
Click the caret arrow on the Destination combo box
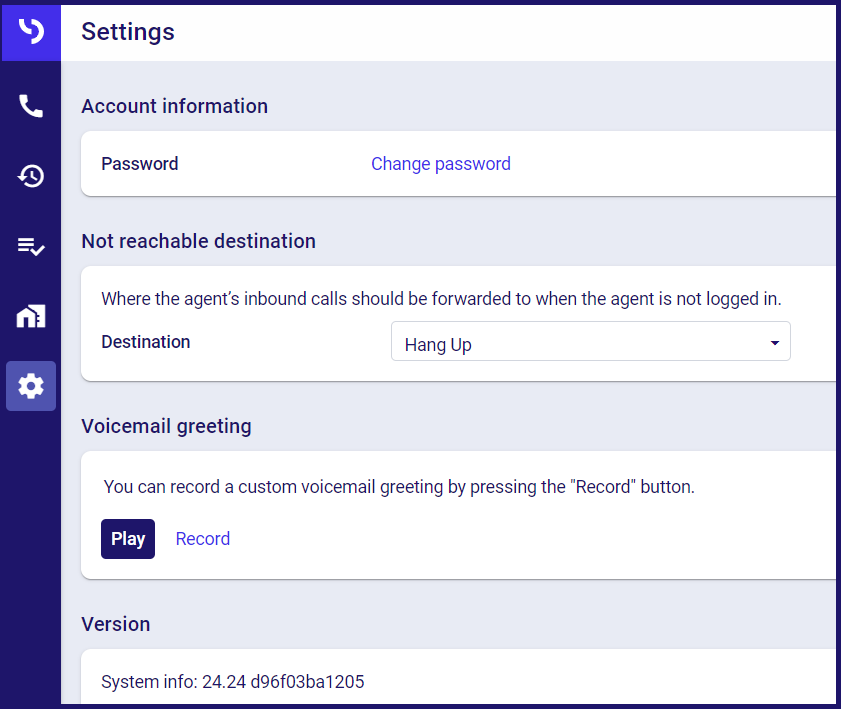point(774,343)
